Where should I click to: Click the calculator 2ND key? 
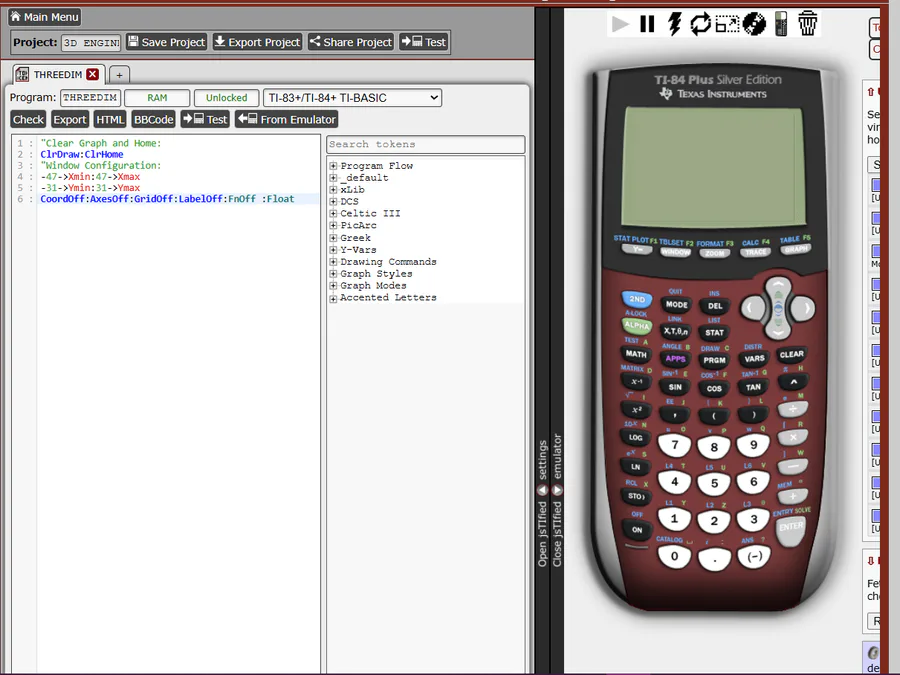tap(637, 299)
